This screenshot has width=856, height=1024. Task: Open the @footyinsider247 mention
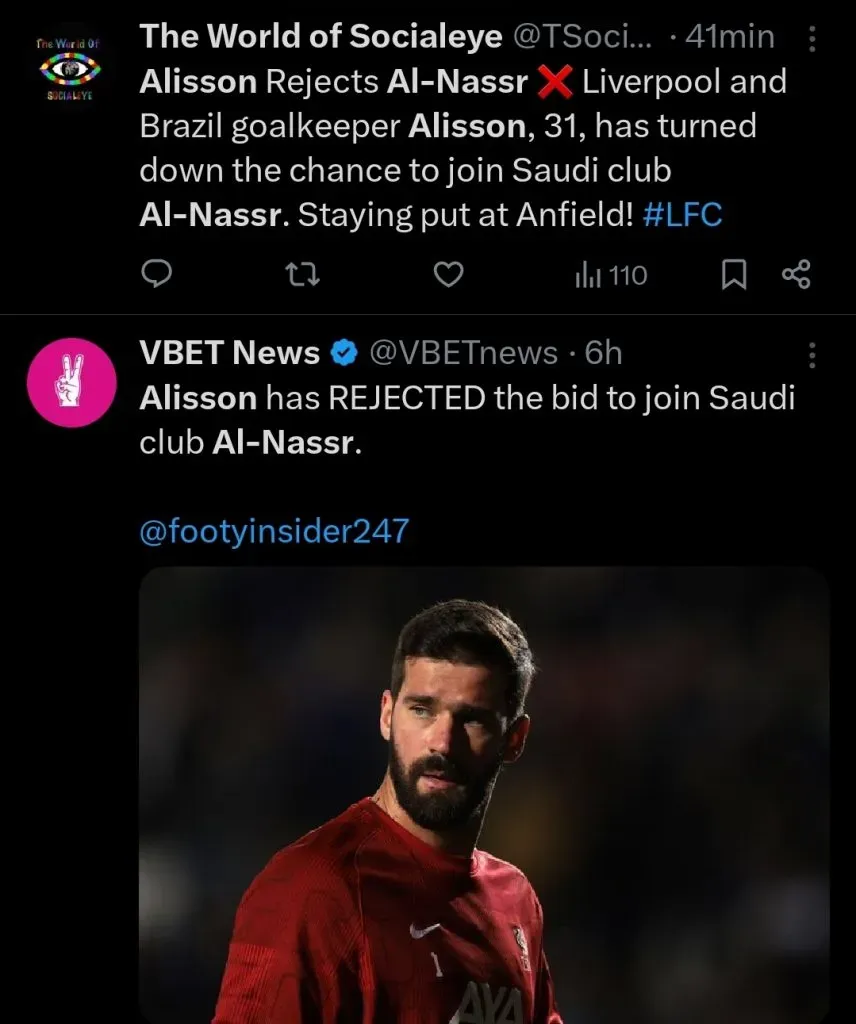click(x=274, y=530)
